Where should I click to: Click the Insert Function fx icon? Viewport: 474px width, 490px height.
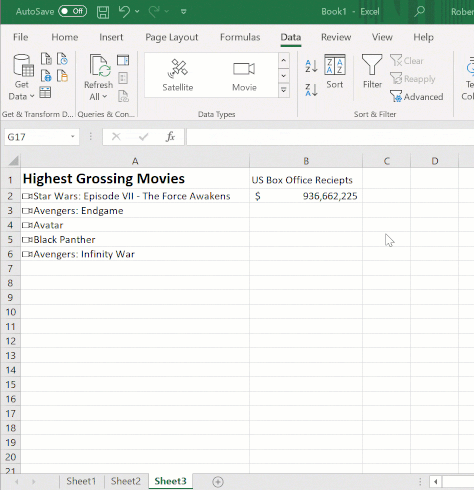click(170, 137)
